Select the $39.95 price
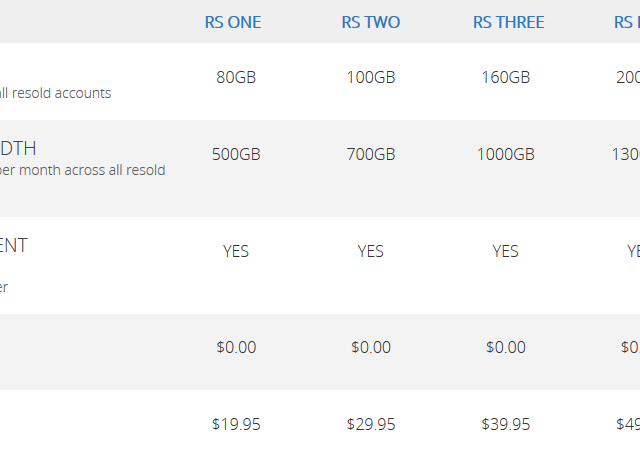 [x=506, y=424]
